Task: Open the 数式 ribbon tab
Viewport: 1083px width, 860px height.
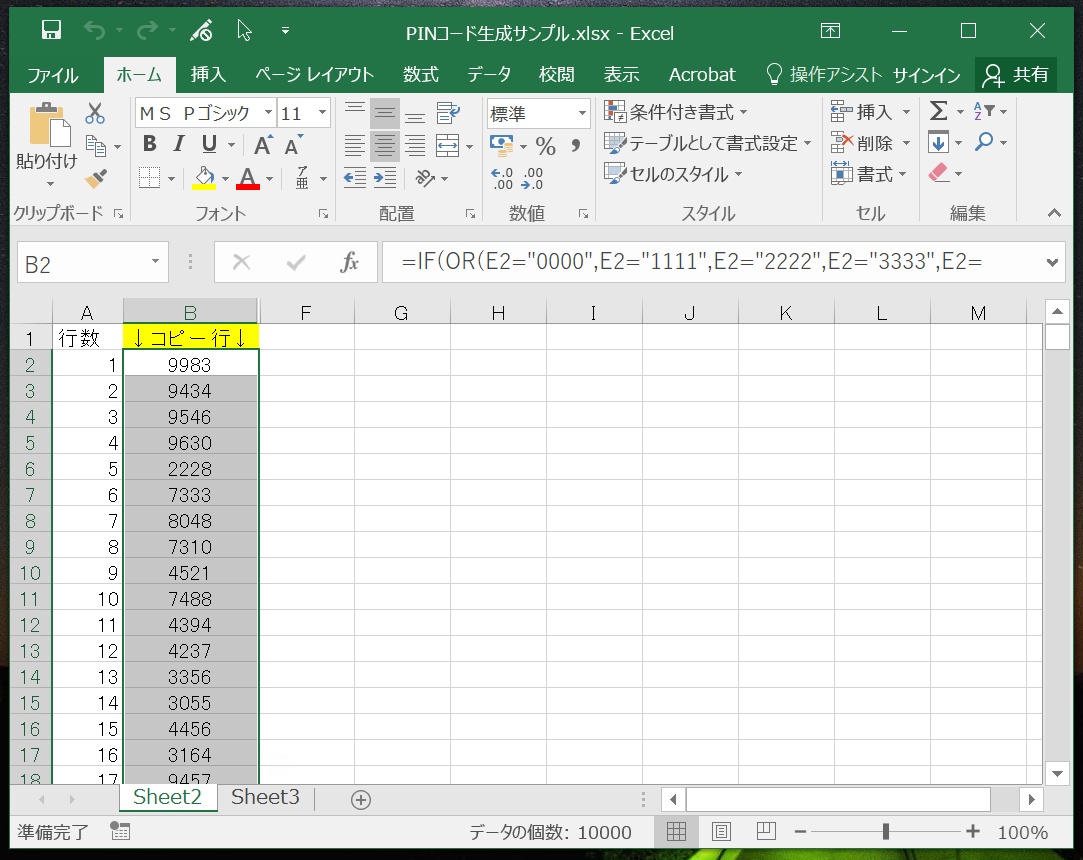Action: (x=421, y=75)
